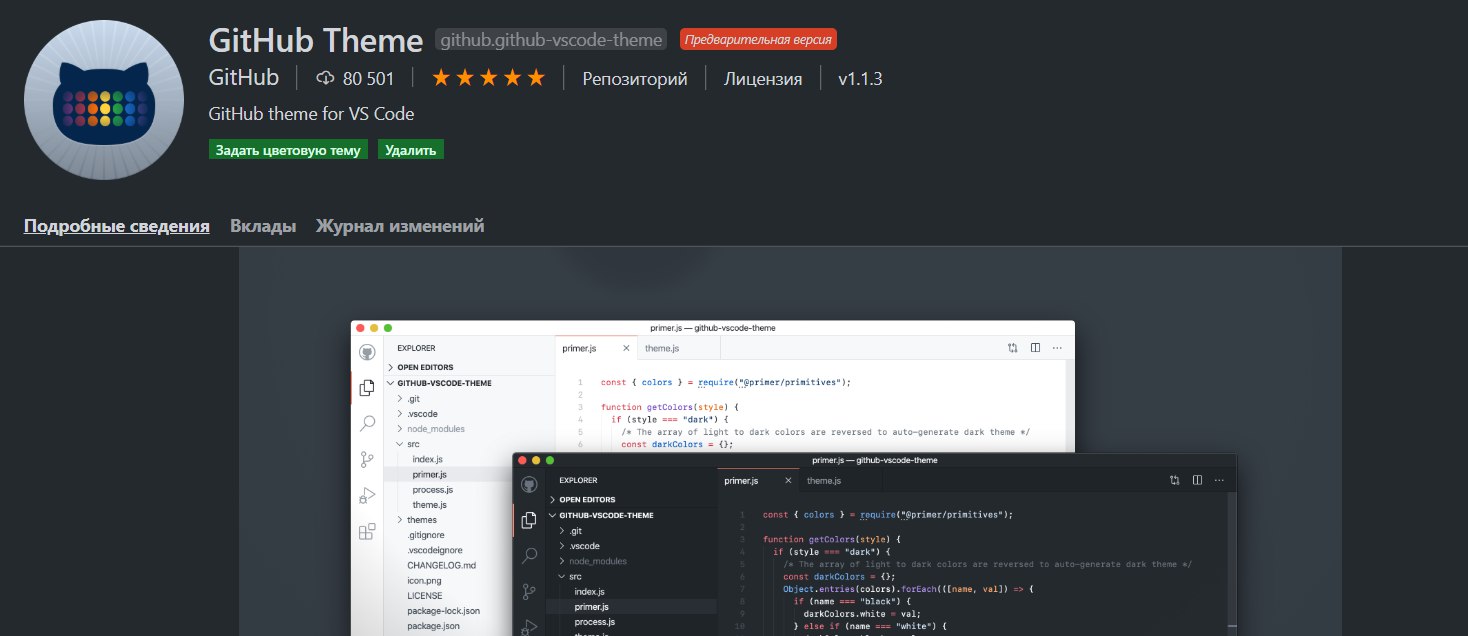Select theme.js tab in dark preview window

(824, 480)
